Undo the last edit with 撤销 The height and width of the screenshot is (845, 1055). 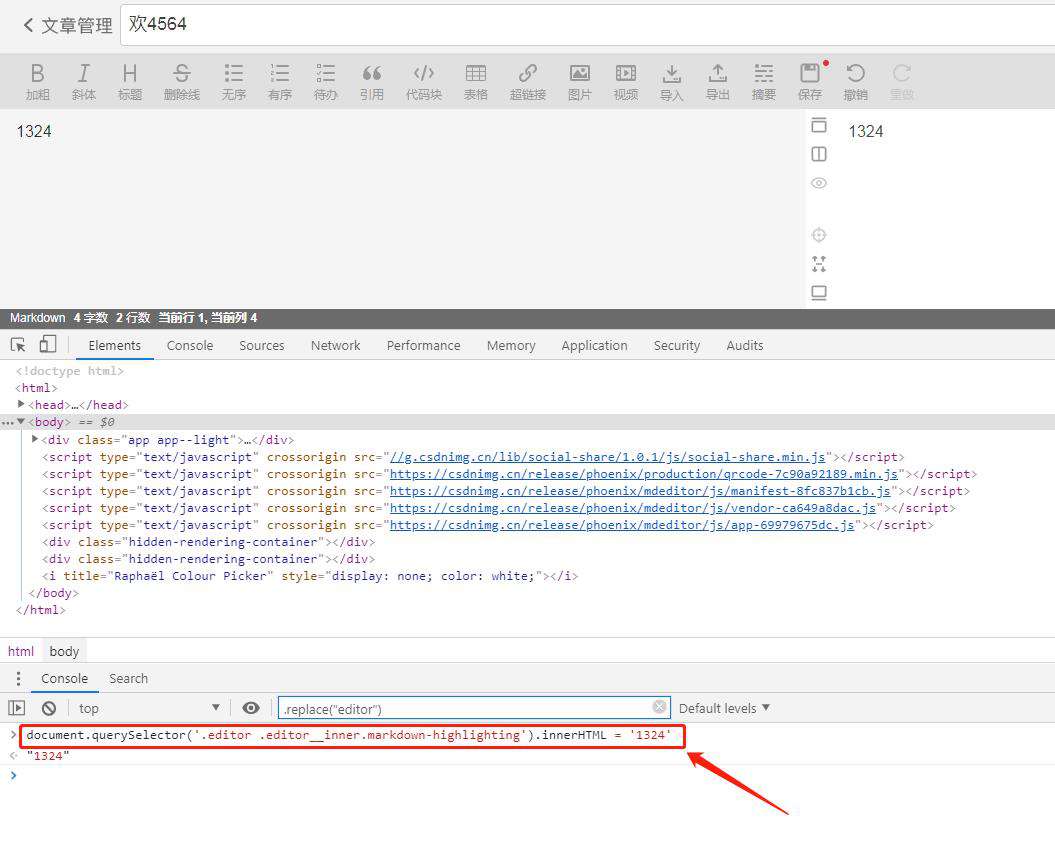click(x=856, y=81)
